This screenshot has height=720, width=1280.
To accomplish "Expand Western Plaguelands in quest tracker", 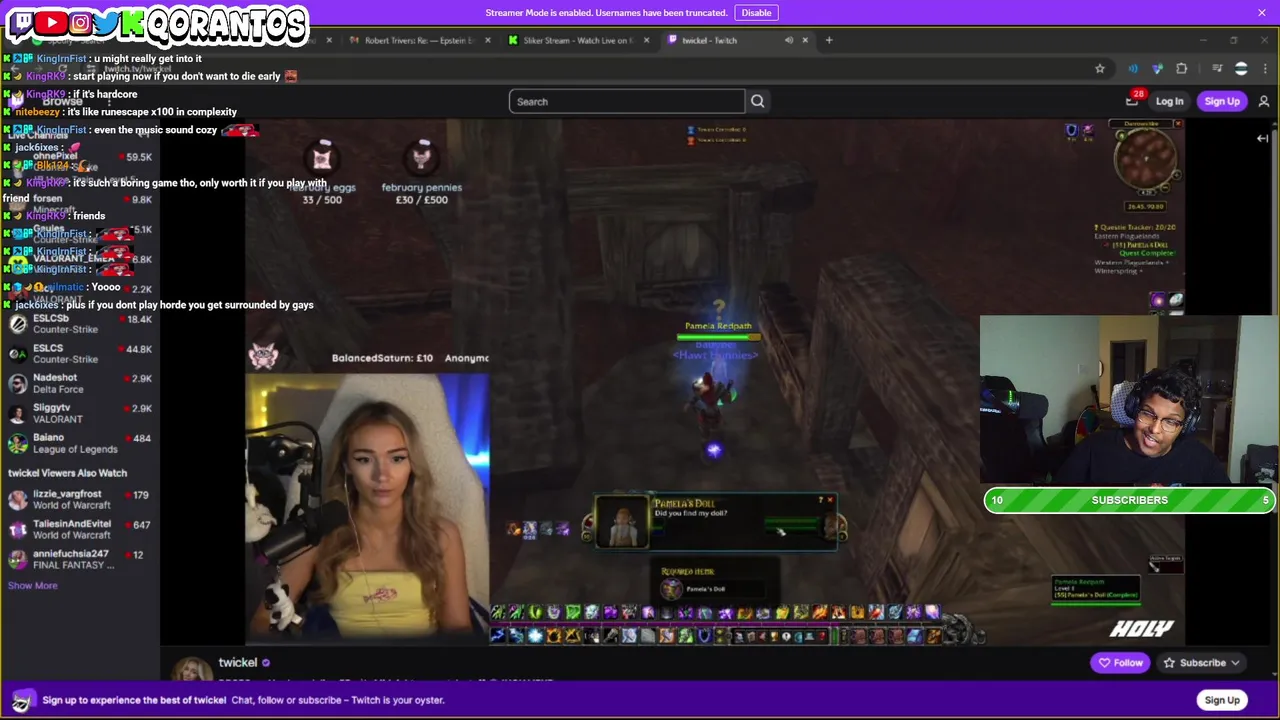I will point(1132,262).
